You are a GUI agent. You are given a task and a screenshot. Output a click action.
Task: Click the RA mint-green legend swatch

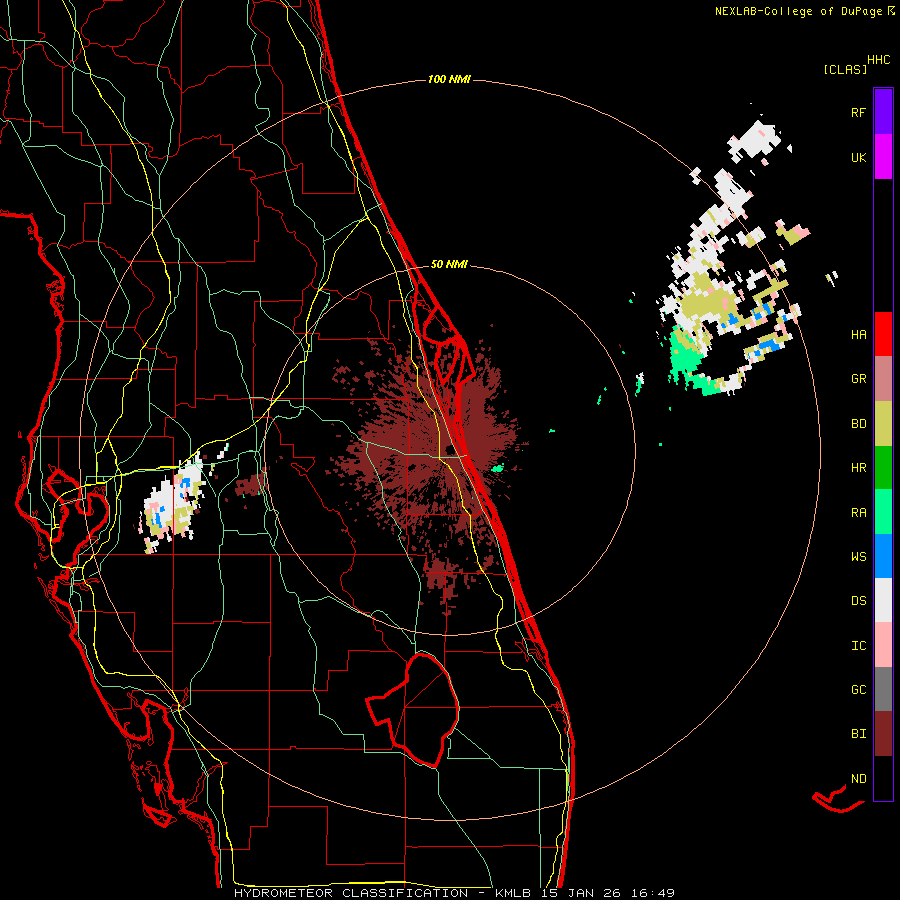tap(883, 512)
